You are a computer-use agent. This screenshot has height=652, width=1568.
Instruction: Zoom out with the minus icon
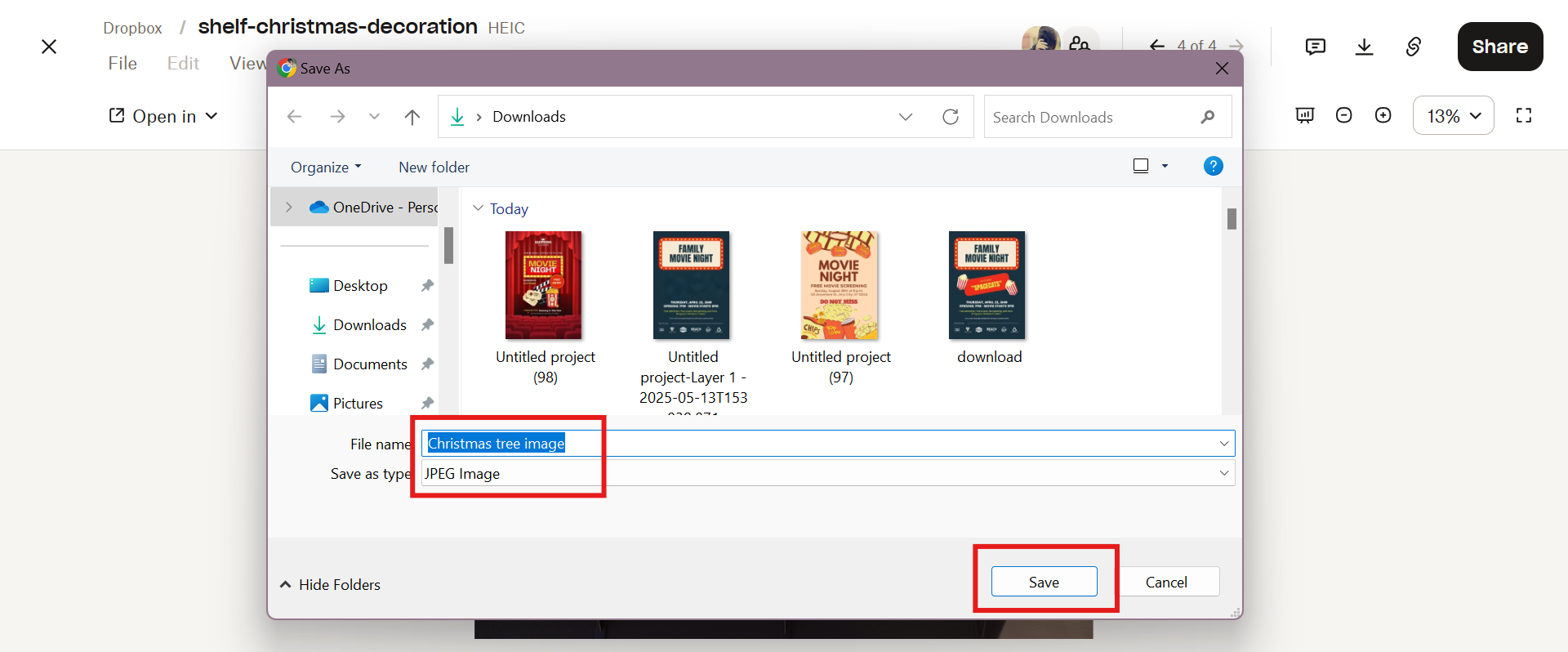click(x=1343, y=115)
